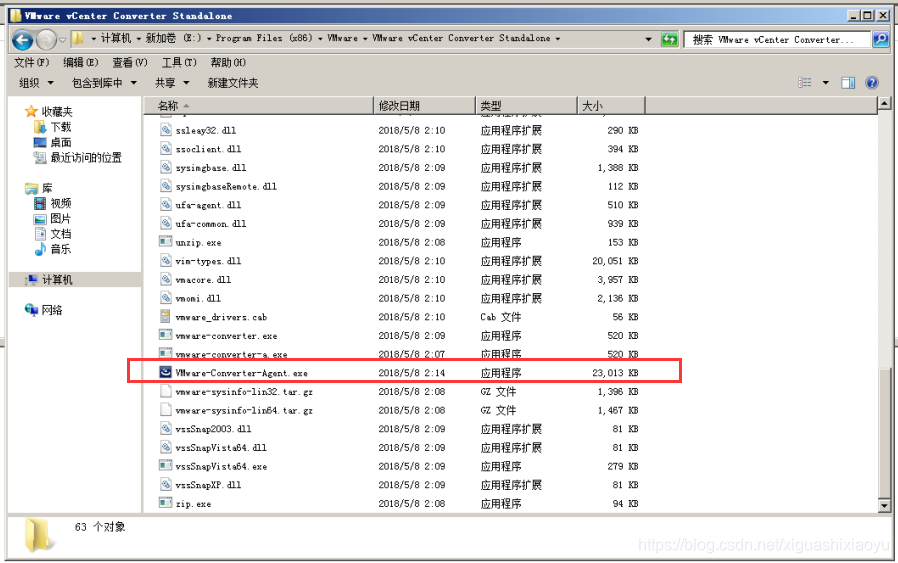Select the file named vim-types.dll
The image size is (898, 563).
pos(208,261)
